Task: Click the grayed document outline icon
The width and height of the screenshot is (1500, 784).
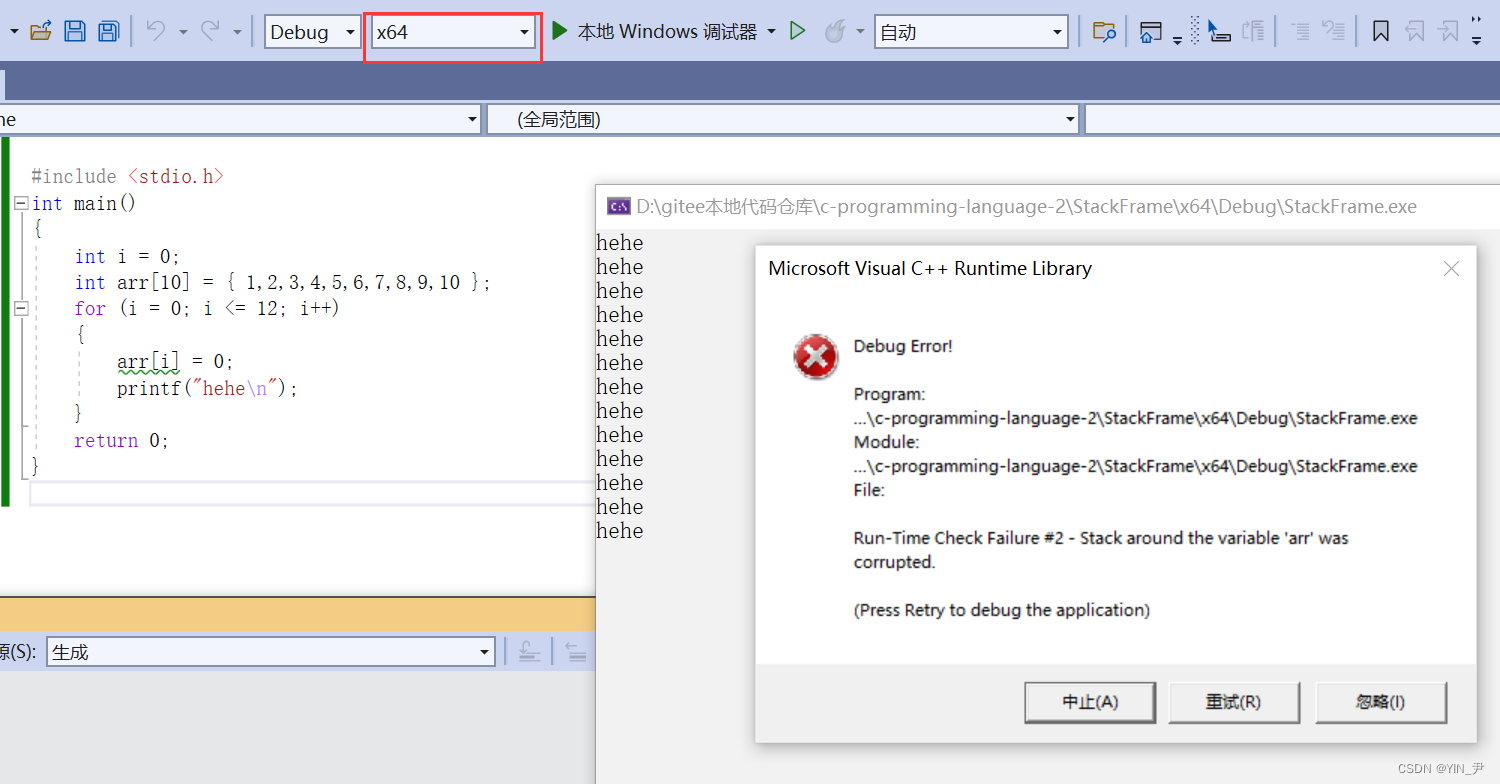Action: point(1253,31)
